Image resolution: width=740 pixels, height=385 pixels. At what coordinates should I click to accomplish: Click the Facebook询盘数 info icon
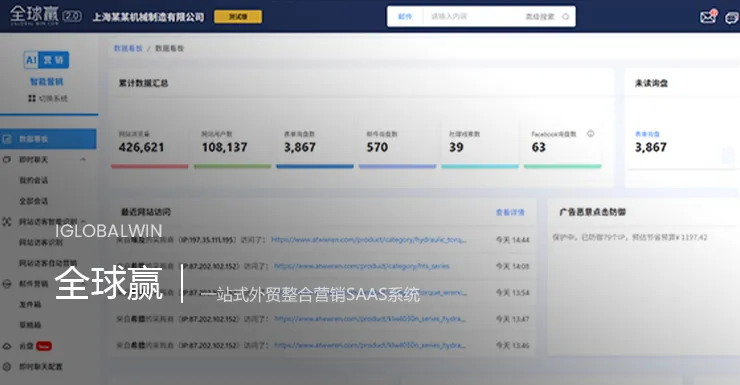pyautogui.click(x=590, y=134)
